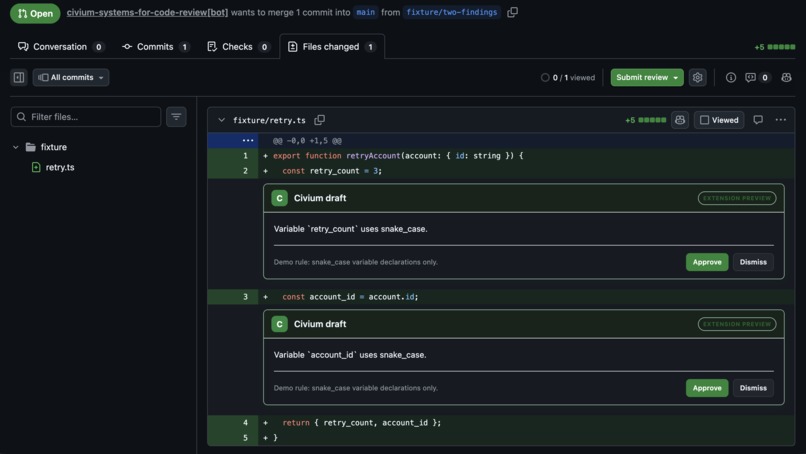Open the civium-systems-for-code-review[bot] profile link
The width and height of the screenshot is (806, 454).
(x=147, y=12)
